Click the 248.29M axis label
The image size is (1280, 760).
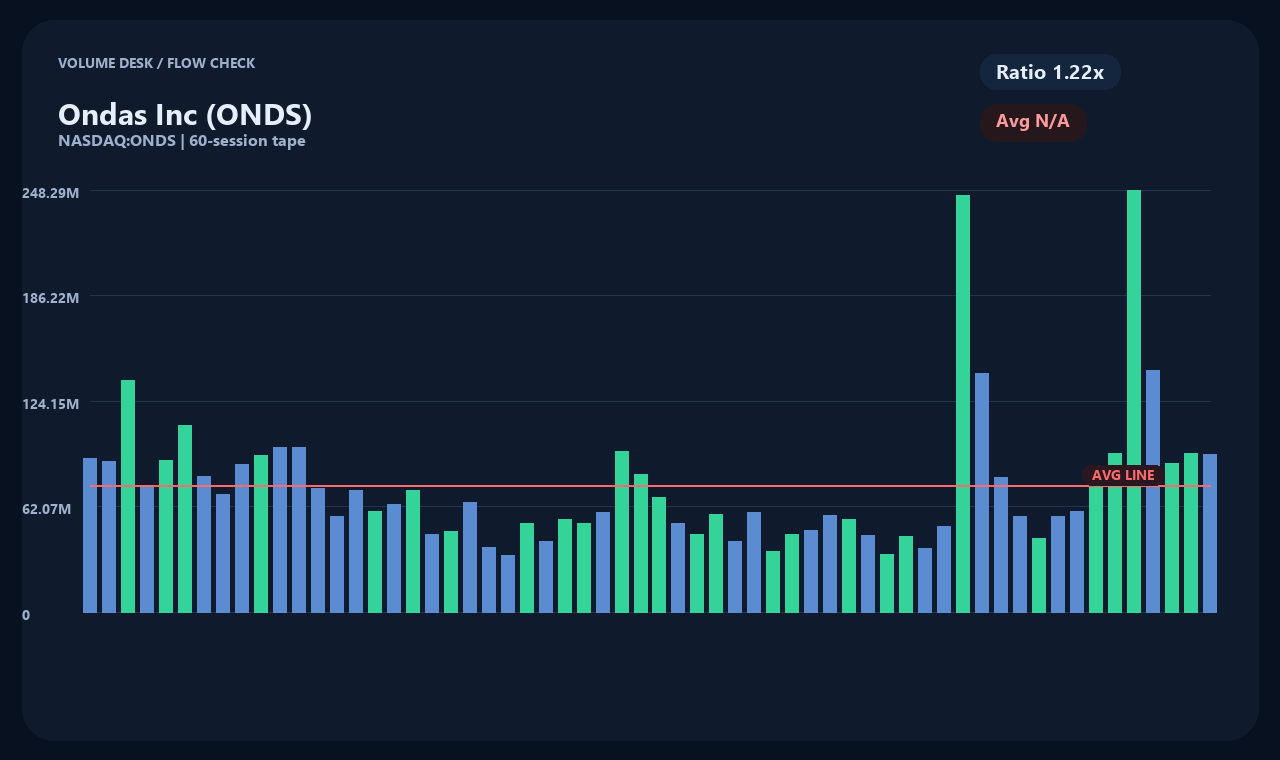point(51,192)
